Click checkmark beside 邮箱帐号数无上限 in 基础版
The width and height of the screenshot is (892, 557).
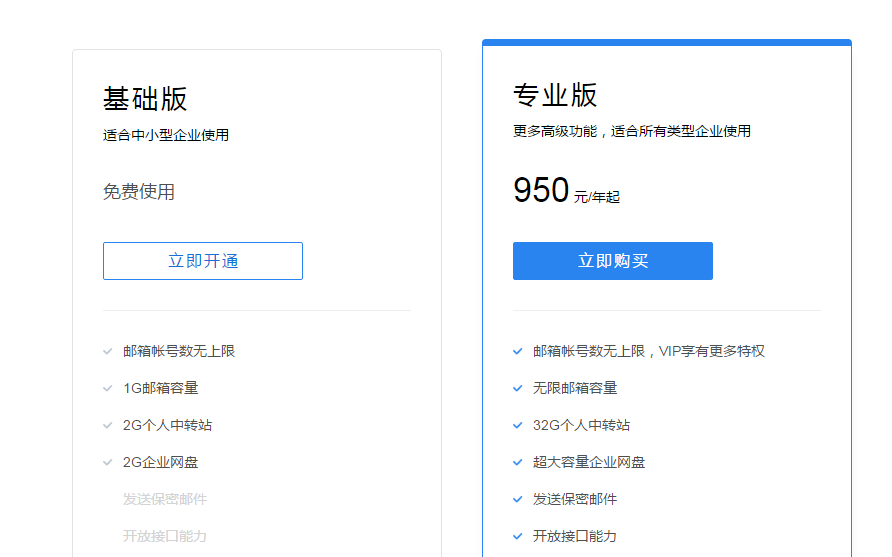point(108,352)
